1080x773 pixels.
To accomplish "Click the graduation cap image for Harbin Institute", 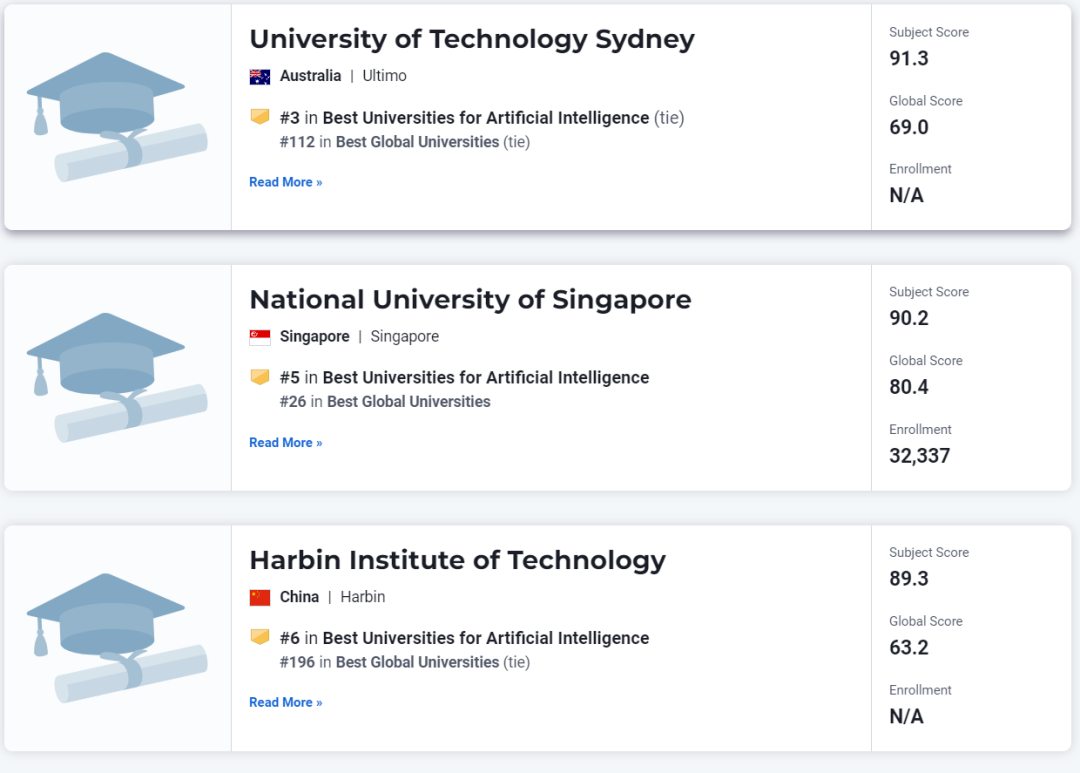I will (116, 636).
